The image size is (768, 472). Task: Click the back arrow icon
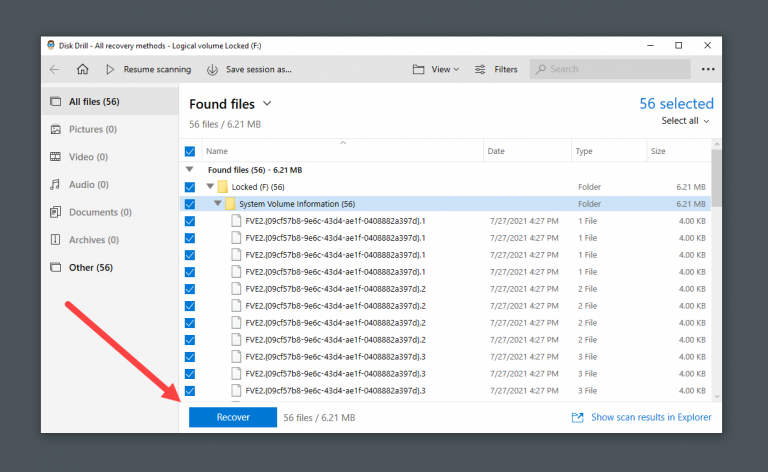pyautogui.click(x=55, y=69)
